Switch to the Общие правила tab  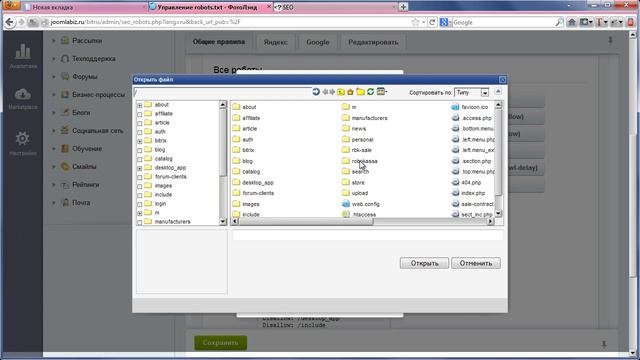[219, 42]
